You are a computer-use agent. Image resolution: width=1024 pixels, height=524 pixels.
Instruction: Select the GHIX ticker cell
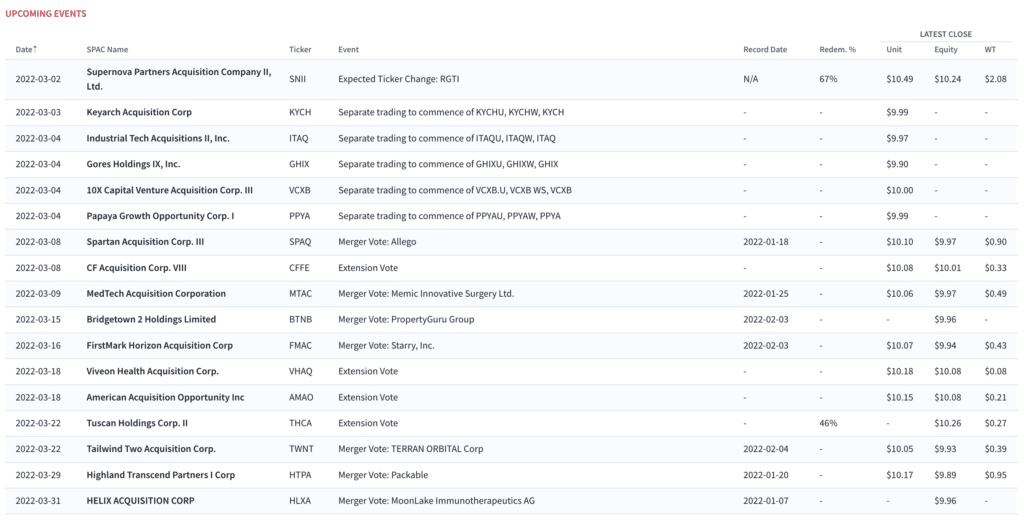click(x=300, y=164)
